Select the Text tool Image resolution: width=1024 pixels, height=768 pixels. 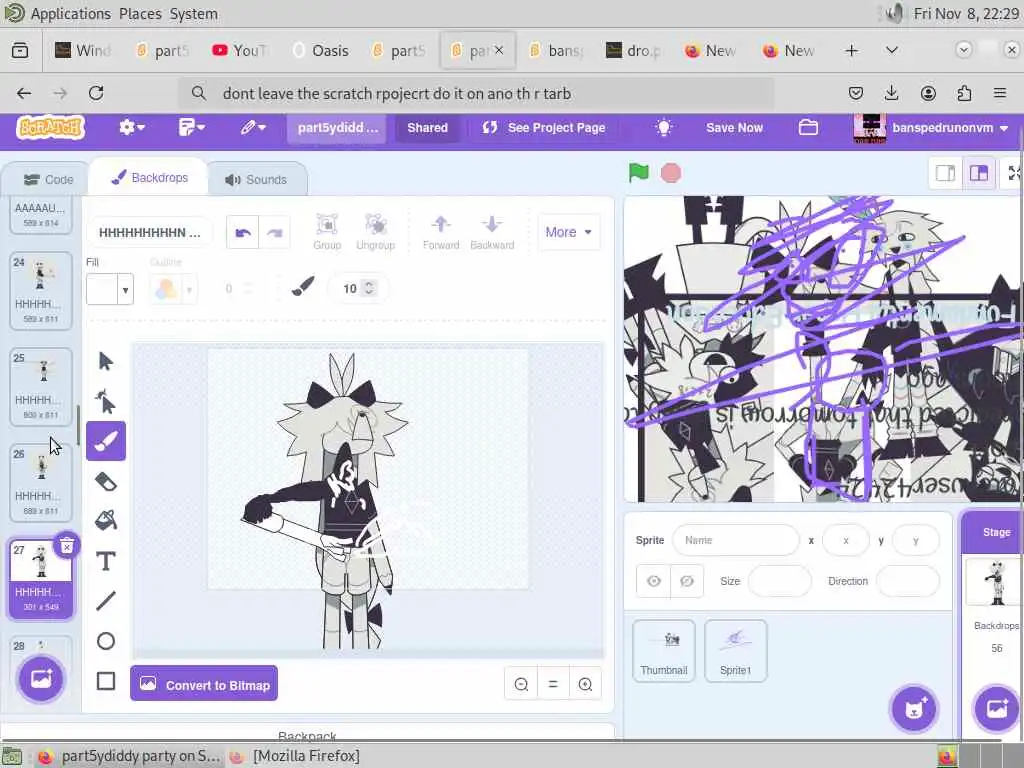click(106, 561)
